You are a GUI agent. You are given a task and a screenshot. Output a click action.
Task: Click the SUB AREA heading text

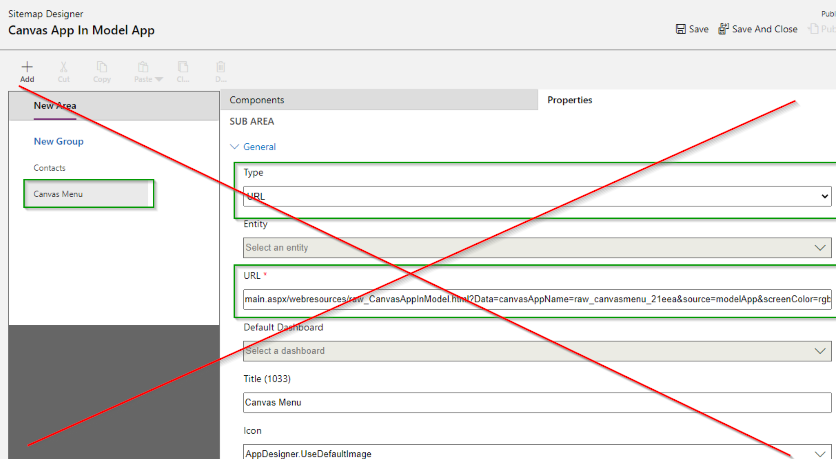click(252, 122)
